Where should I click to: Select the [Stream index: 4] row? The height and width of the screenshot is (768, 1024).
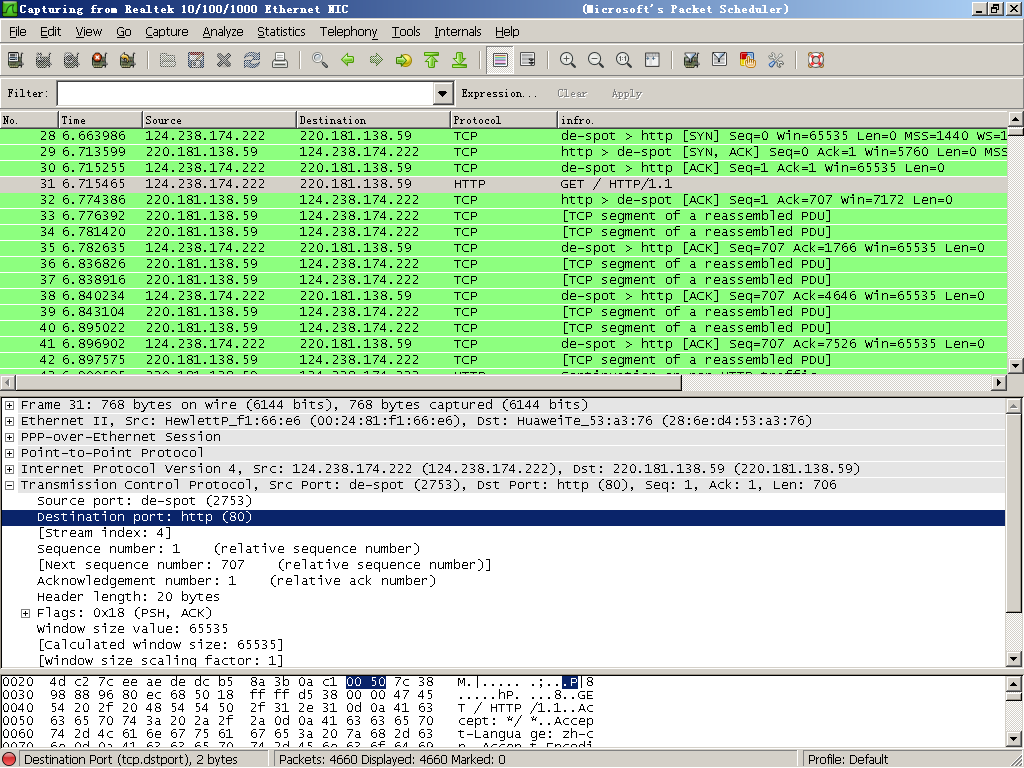point(503,533)
